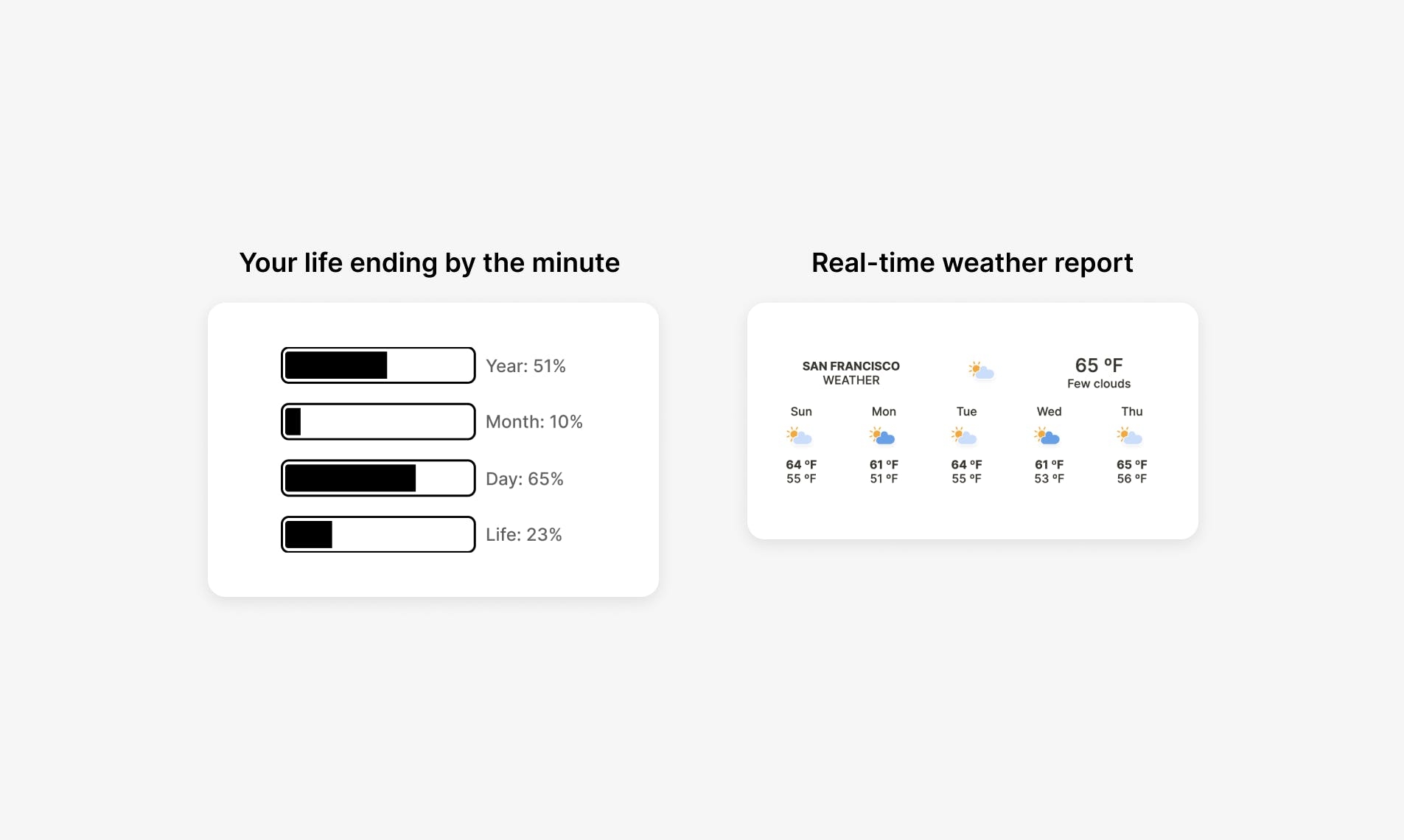Click Monday's weather icon
The image size is (1404, 840).
[x=882, y=436]
